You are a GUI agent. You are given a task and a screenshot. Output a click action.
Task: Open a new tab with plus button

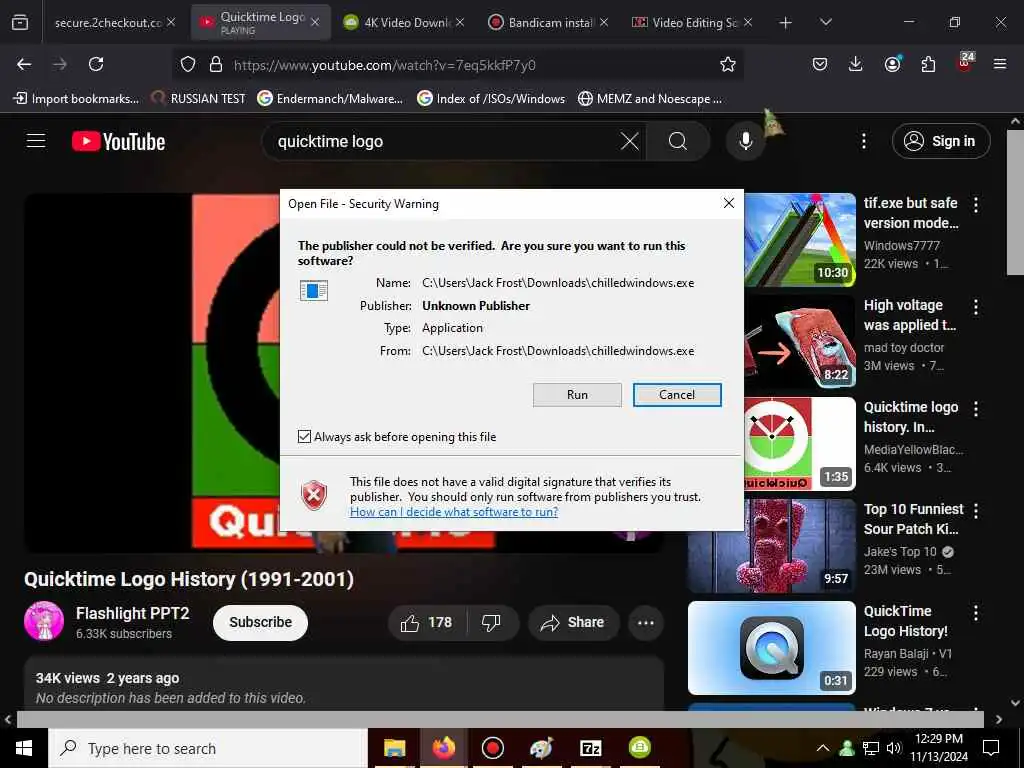[786, 22]
